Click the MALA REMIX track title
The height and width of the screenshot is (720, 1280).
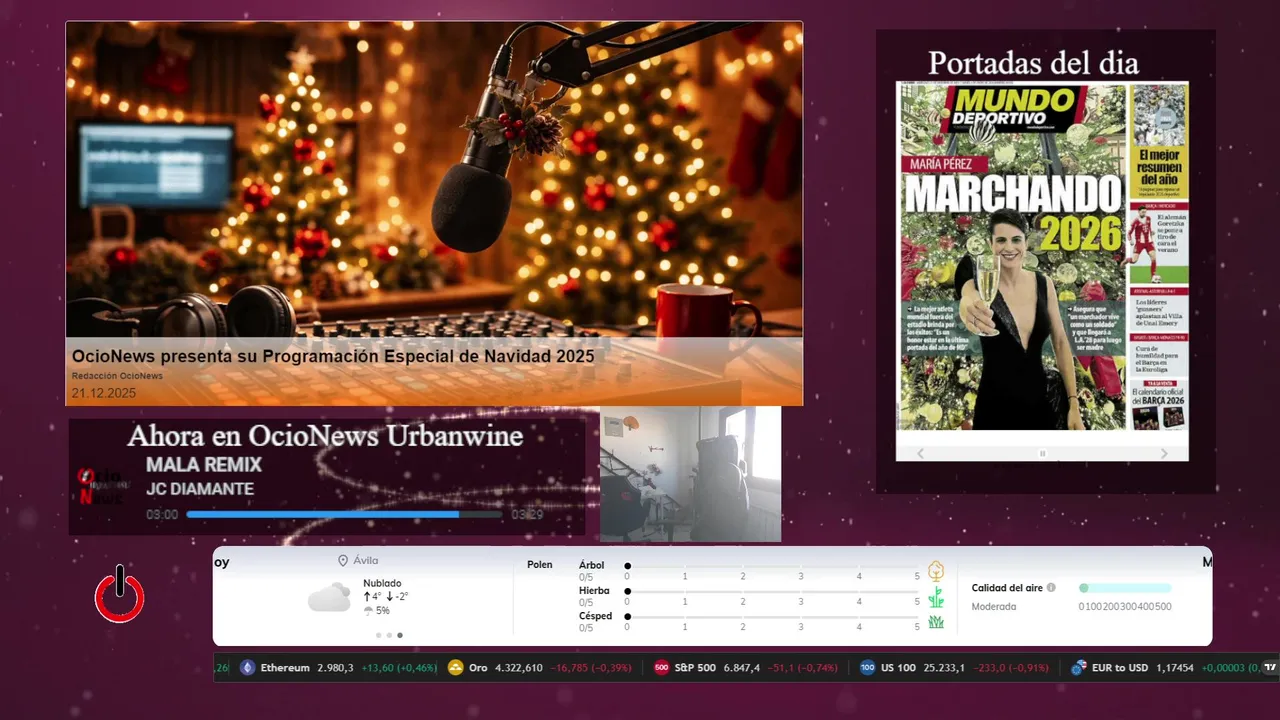204,465
